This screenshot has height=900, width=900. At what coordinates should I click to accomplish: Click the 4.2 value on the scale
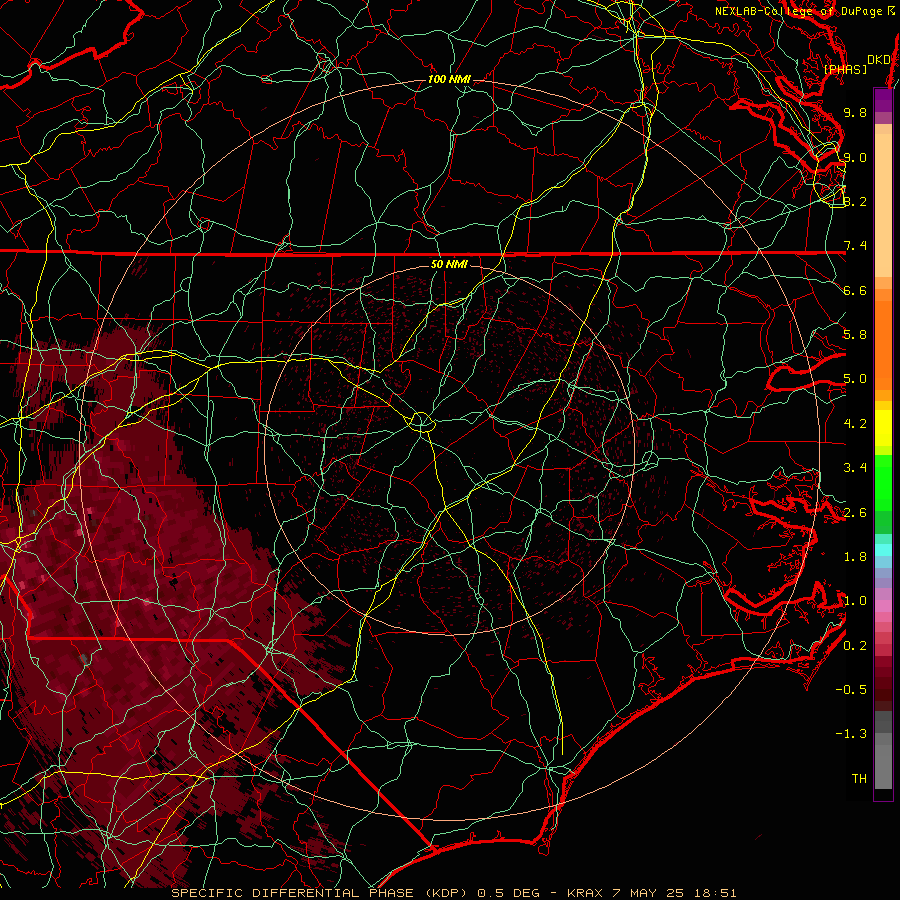tap(855, 424)
